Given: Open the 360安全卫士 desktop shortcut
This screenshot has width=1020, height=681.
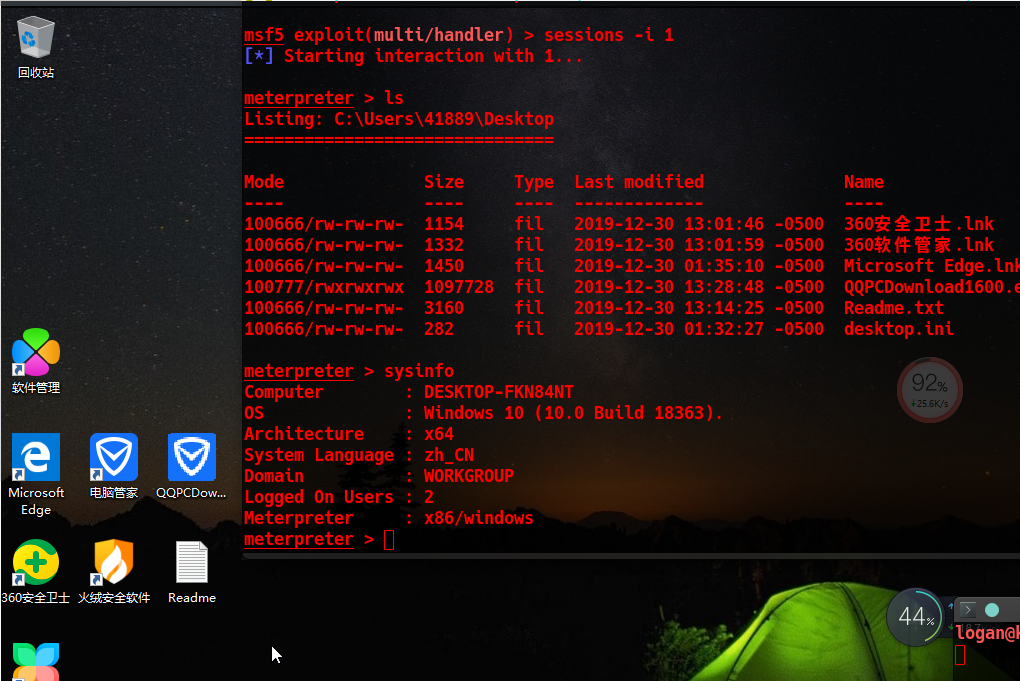Looking at the screenshot, I should pos(36,572).
